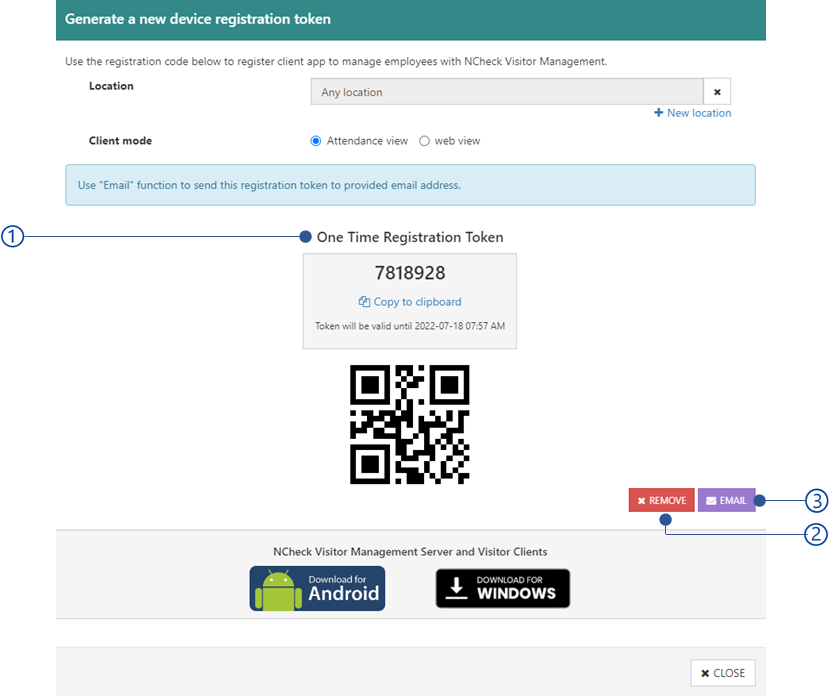Click the Email function info message
The image size is (829, 696).
(x=410, y=185)
